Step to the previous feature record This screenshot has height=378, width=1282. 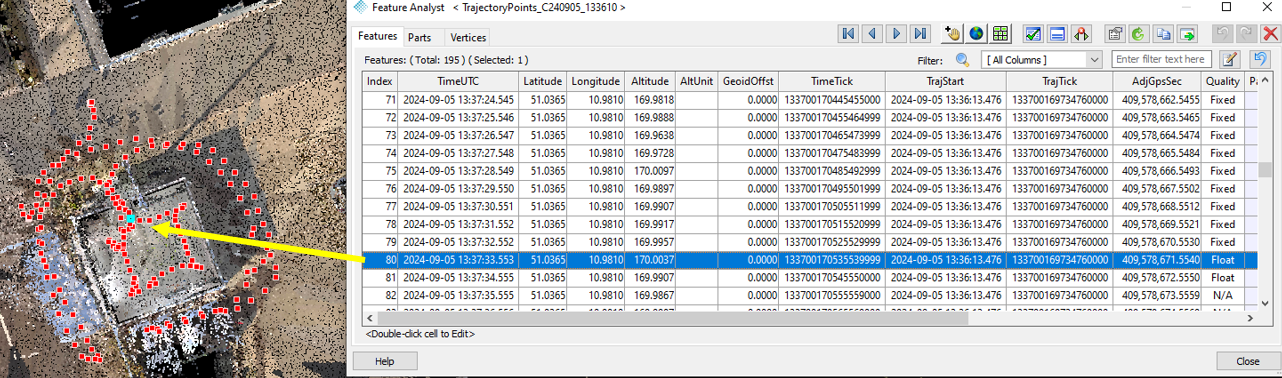(872, 34)
